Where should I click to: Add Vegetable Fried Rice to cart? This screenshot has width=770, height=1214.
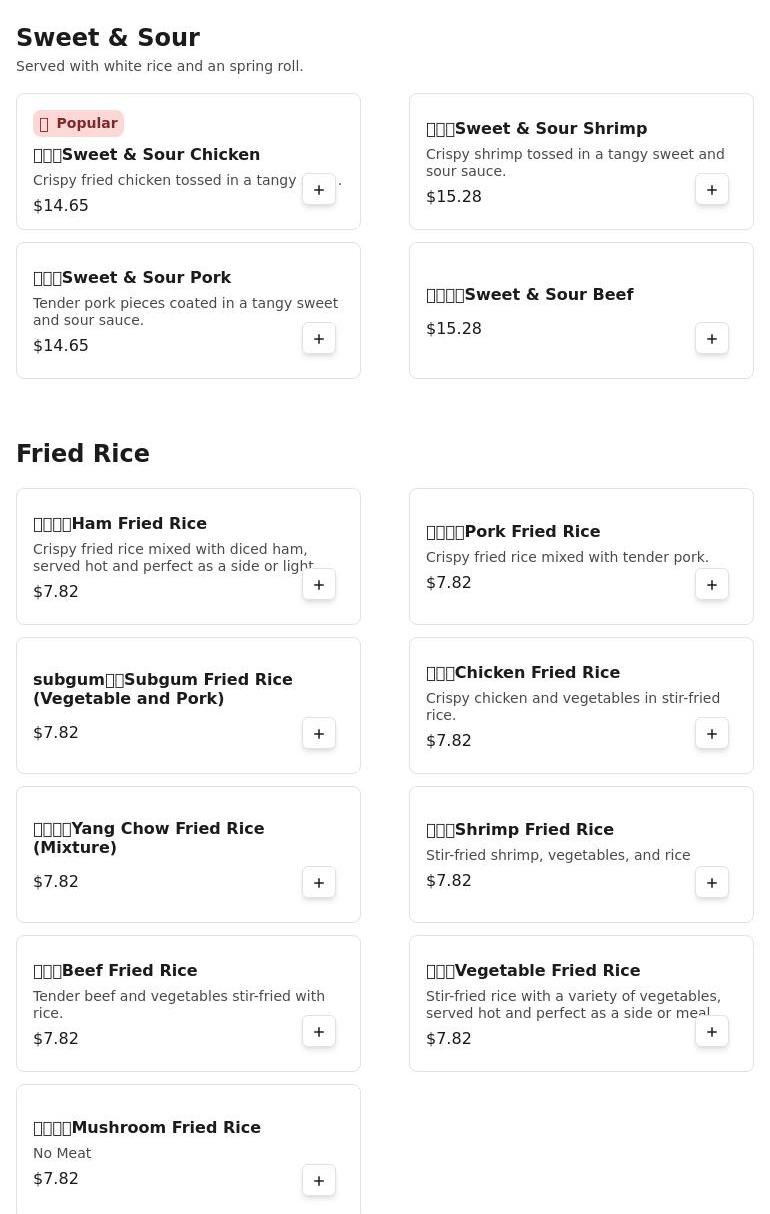712,1032
